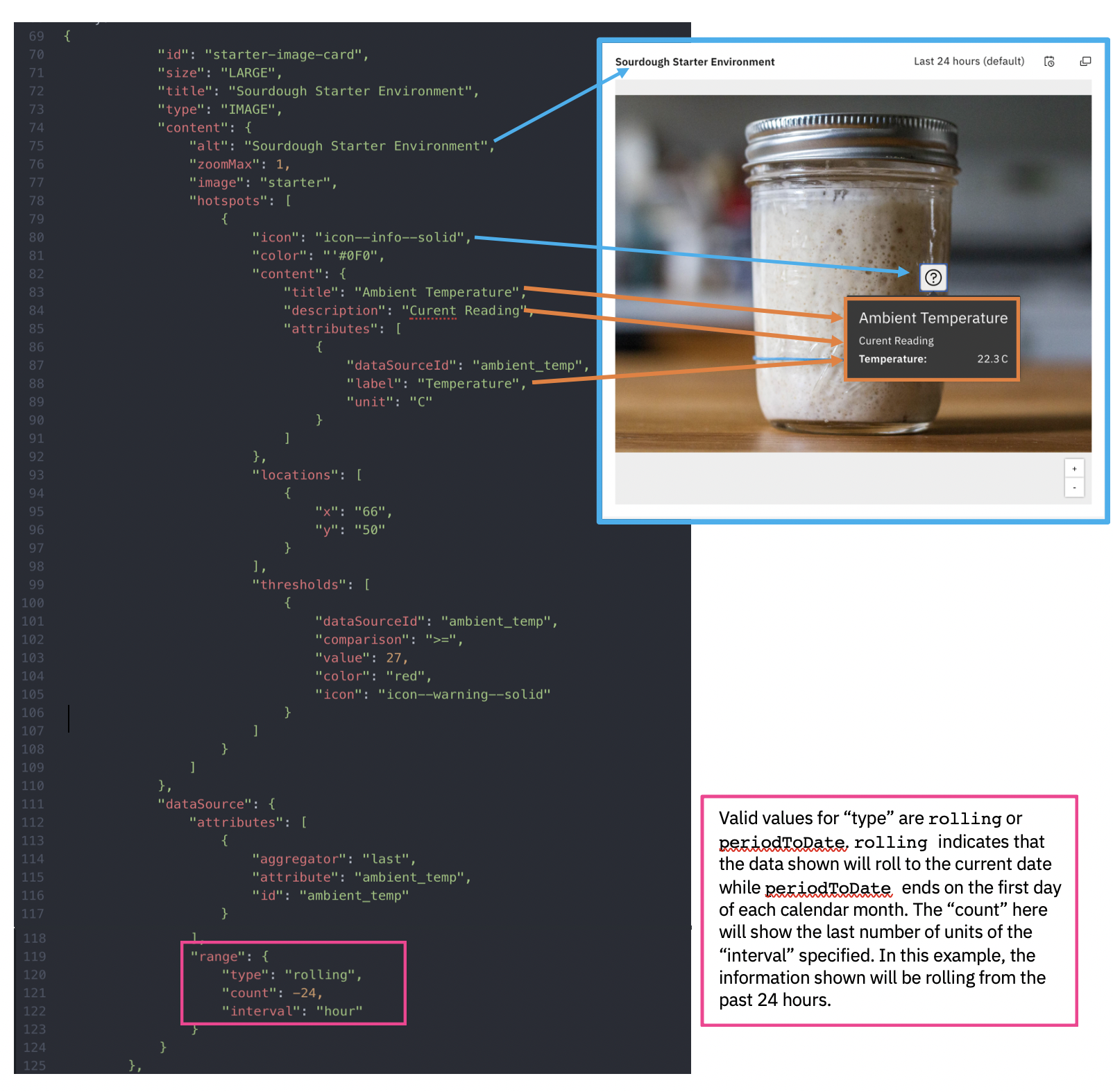The height and width of the screenshot is (1092, 1113).
Task: Click the '22.3 C' temperature value in the tooltip
Action: (x=992, y=359)
